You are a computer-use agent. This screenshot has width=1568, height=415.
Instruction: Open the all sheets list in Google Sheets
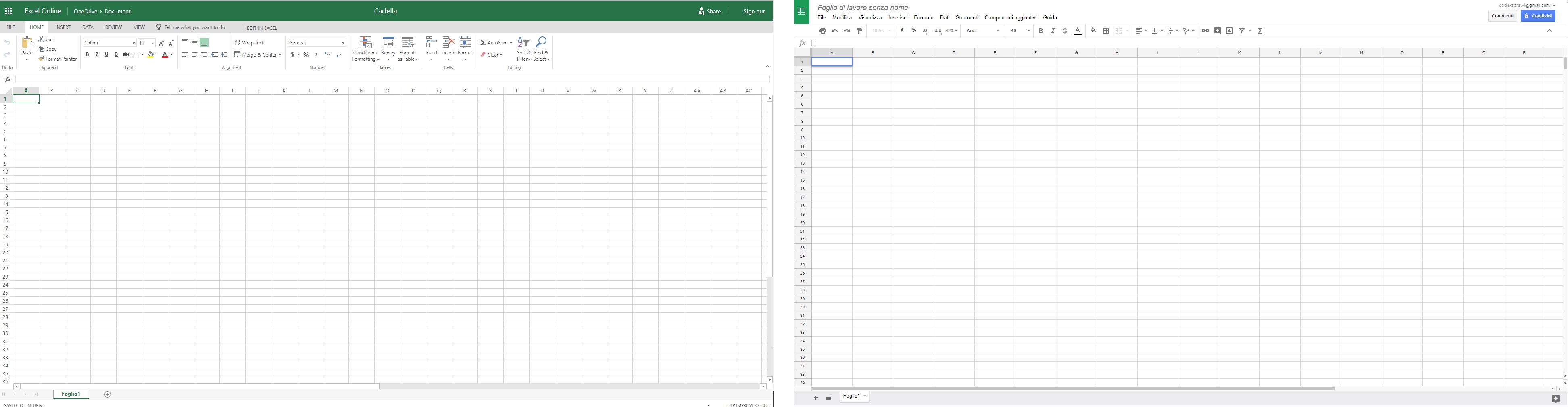[828, 398]
